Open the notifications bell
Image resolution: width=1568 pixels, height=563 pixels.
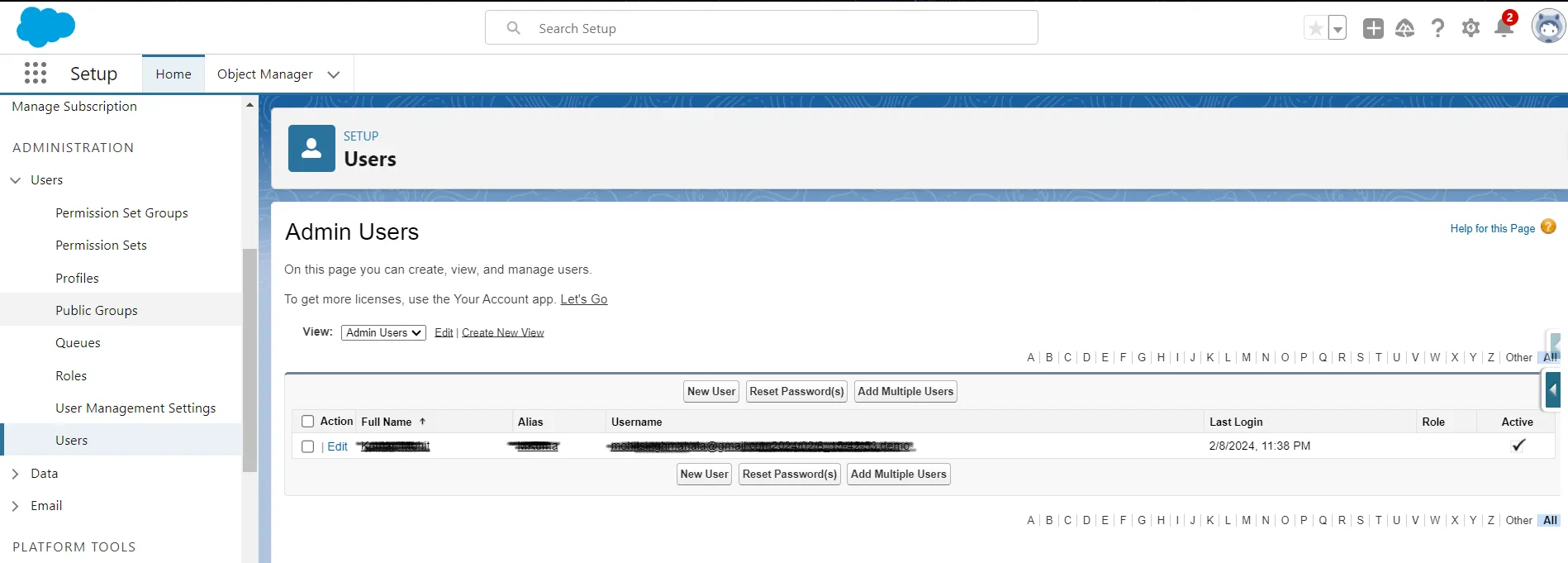point(1504,28)
